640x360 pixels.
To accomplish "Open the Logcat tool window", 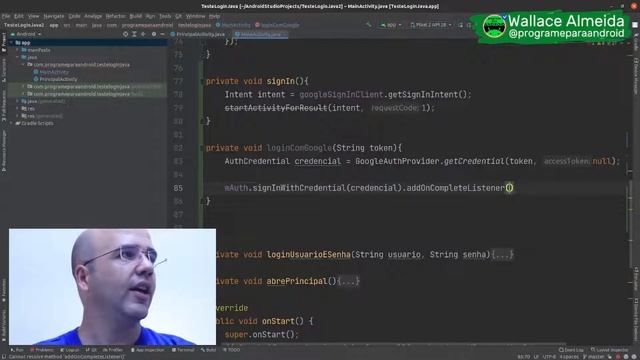I will (x=70, y=350).
